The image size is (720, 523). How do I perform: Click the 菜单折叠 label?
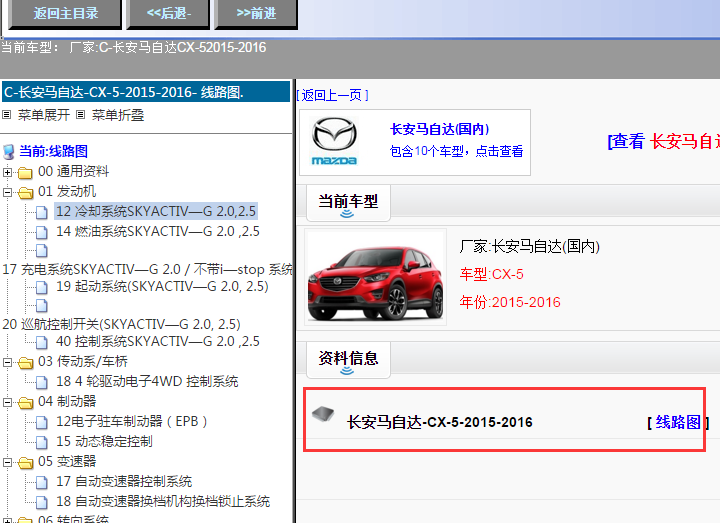(x=118, y=115)
